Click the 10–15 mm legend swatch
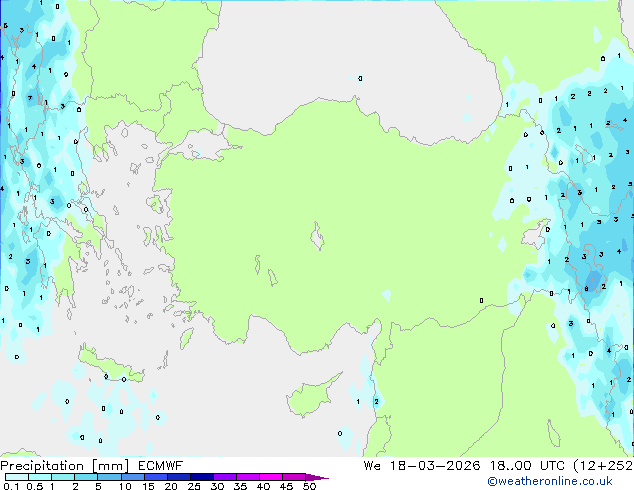634x490 pixels. click(x=132, y=477)
